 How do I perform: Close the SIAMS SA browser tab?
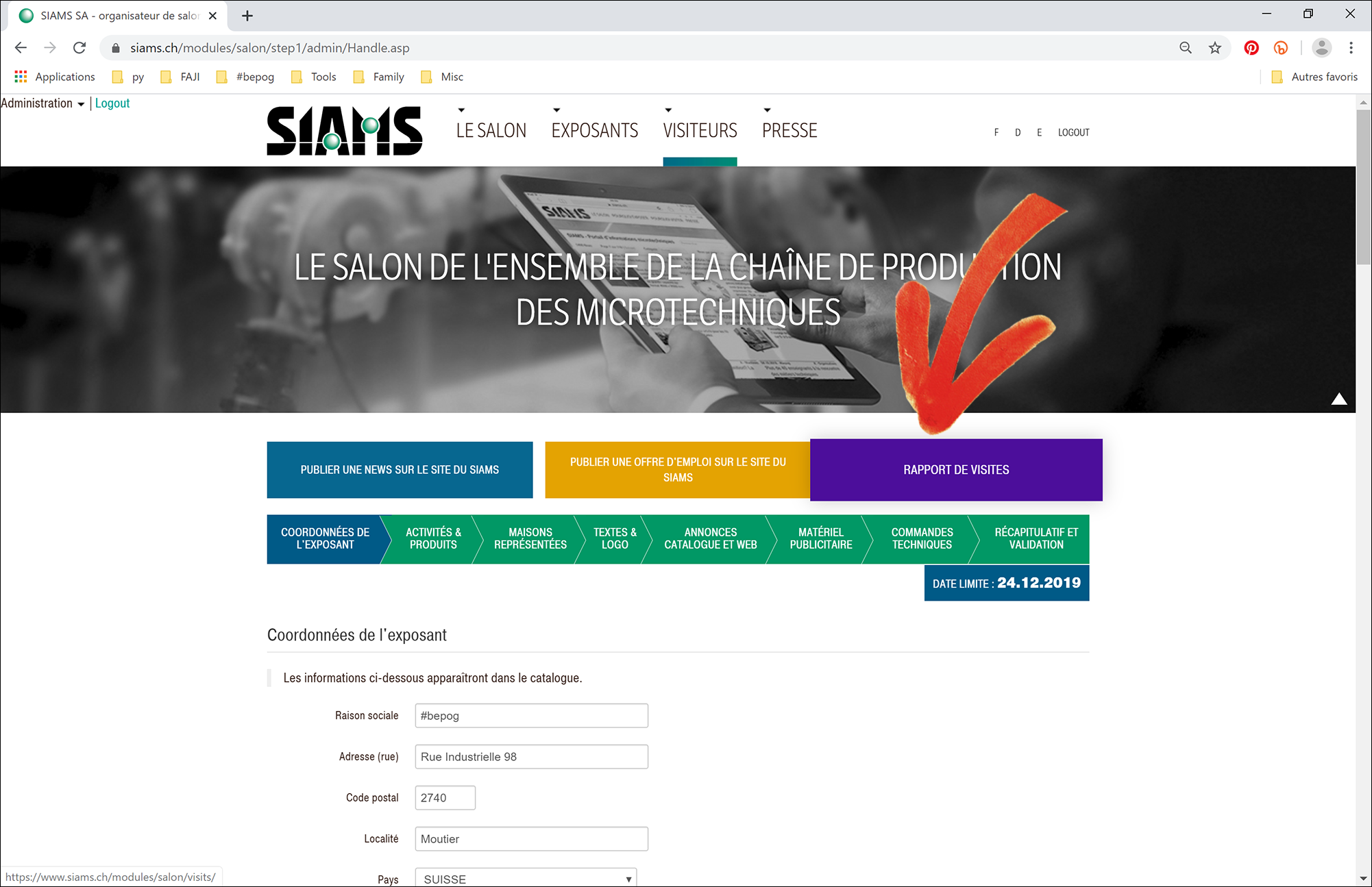[x=212, y=16]
